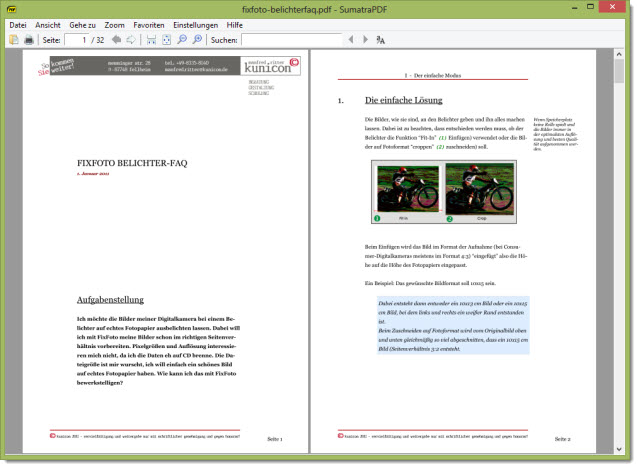This screenshot has width=638, height=468.
Task: Click the heading 'Aufgabenstellung'
Action: (110, 300)
